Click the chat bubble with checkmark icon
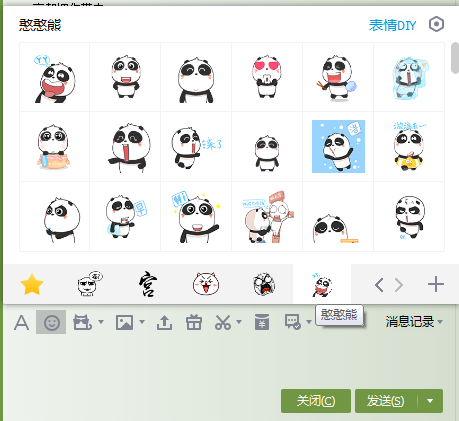This screenshot has height=421, width=459. [293, 322]
